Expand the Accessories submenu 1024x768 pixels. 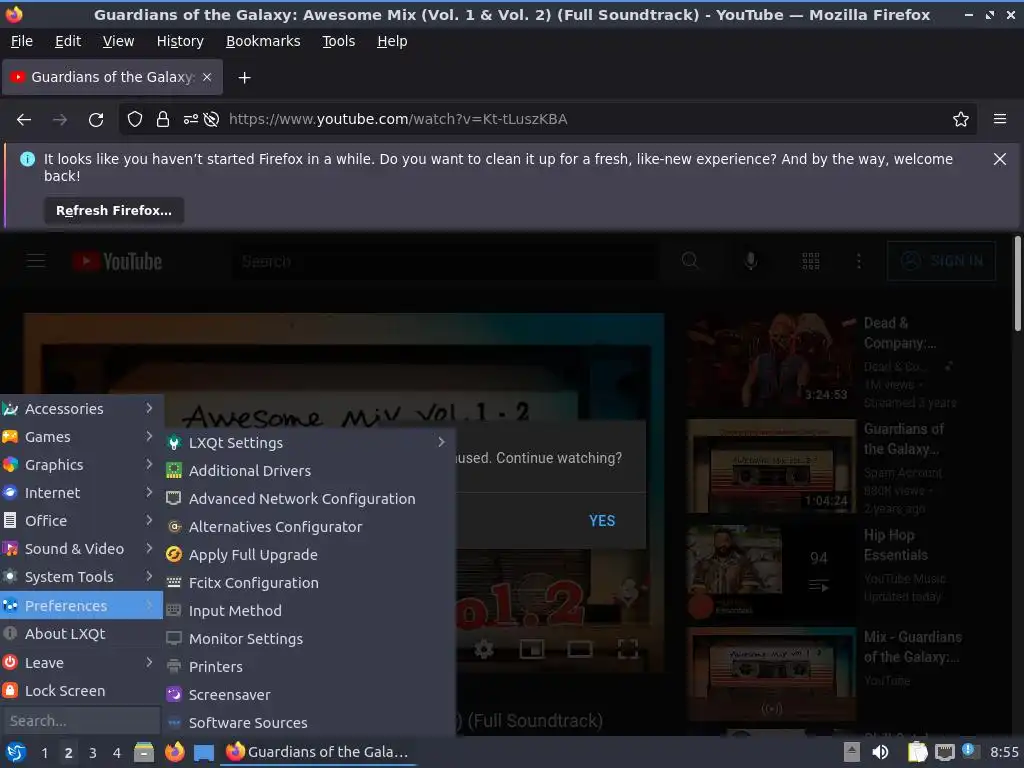[81, 409]
